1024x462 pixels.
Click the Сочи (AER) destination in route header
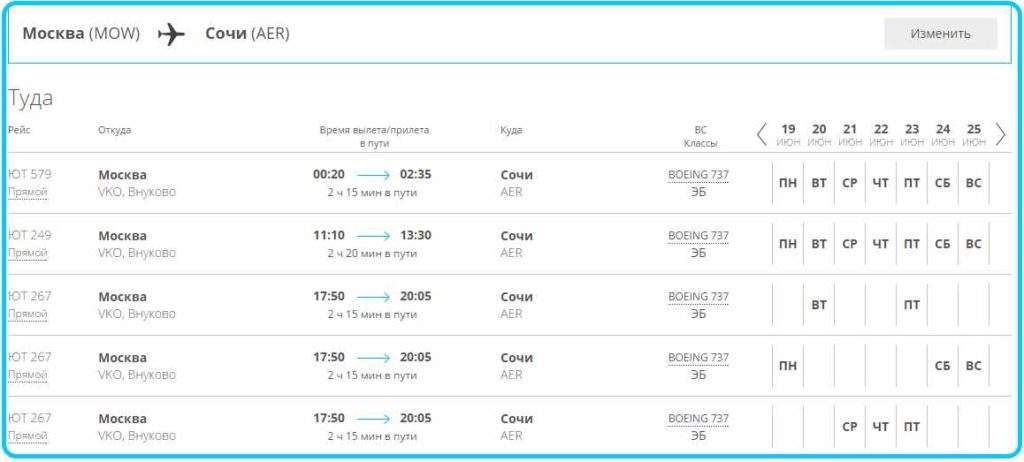[247, 34]
